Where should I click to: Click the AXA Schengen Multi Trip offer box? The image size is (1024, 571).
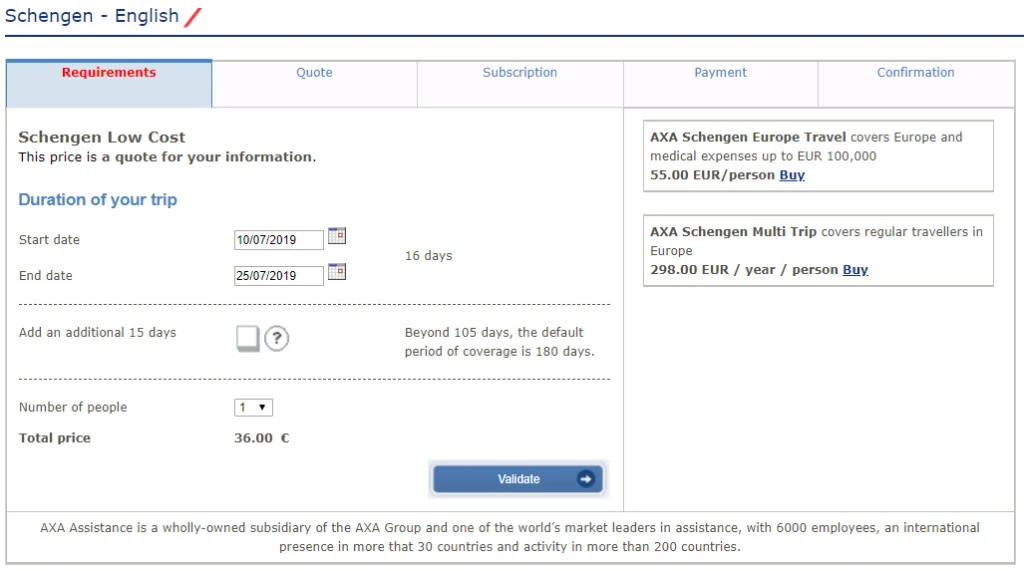coord(818,250)
